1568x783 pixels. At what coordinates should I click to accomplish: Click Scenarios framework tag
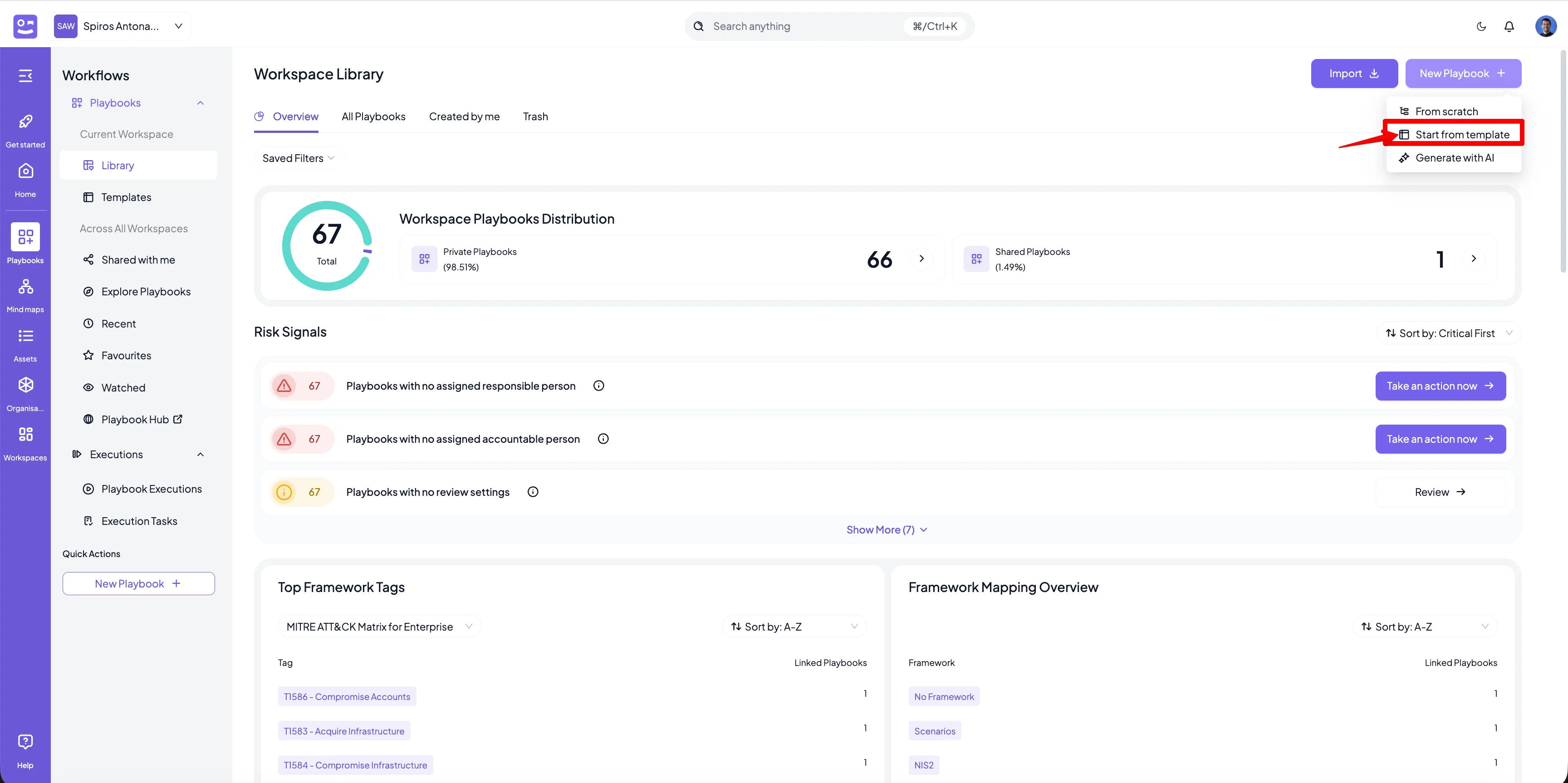(934, 731)
